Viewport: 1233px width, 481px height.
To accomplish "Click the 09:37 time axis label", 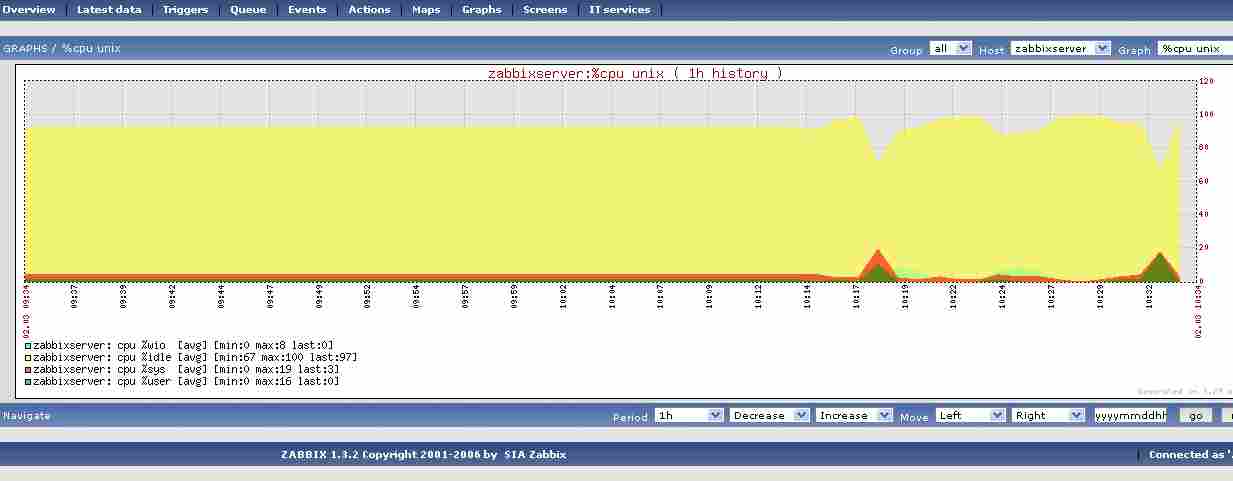I will (x=74, y=297).
